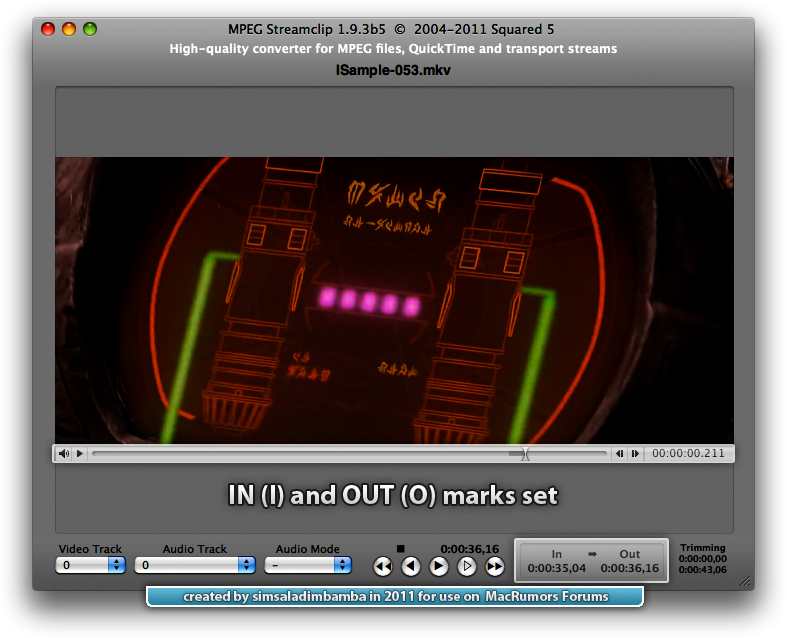Minimize the window with the yellow button

(x=69, y=29)
